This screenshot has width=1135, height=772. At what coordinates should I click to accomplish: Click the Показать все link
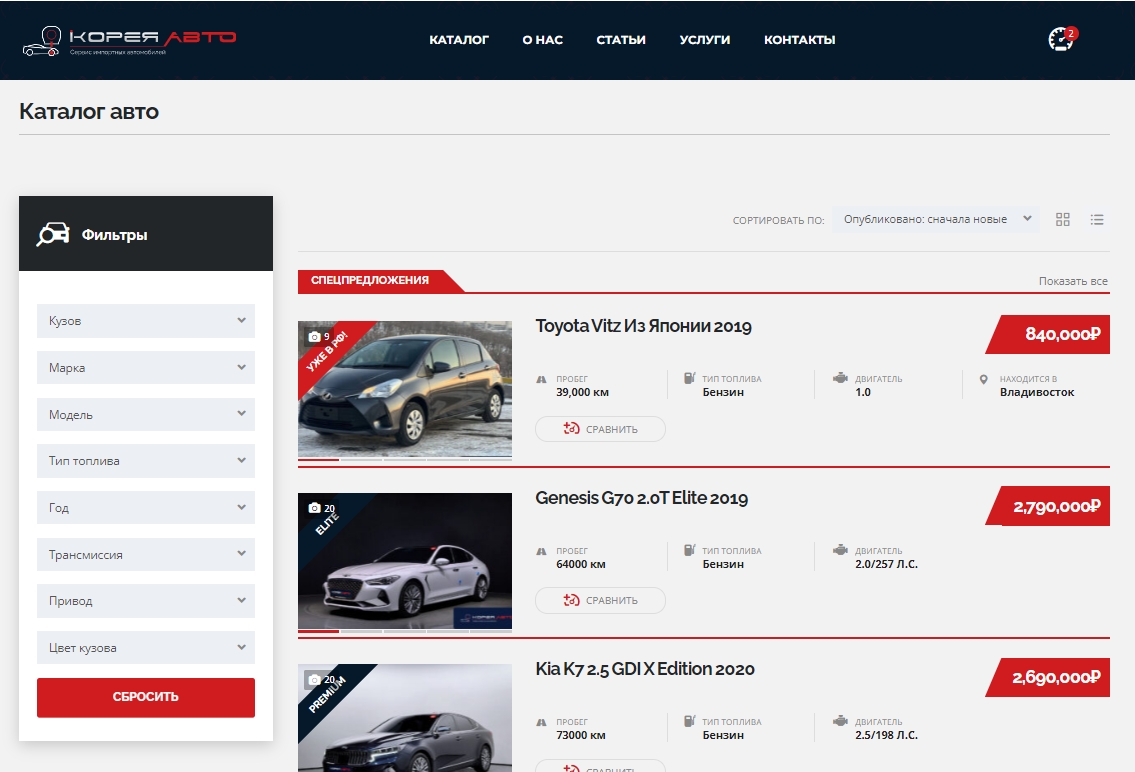[1073, 281]
